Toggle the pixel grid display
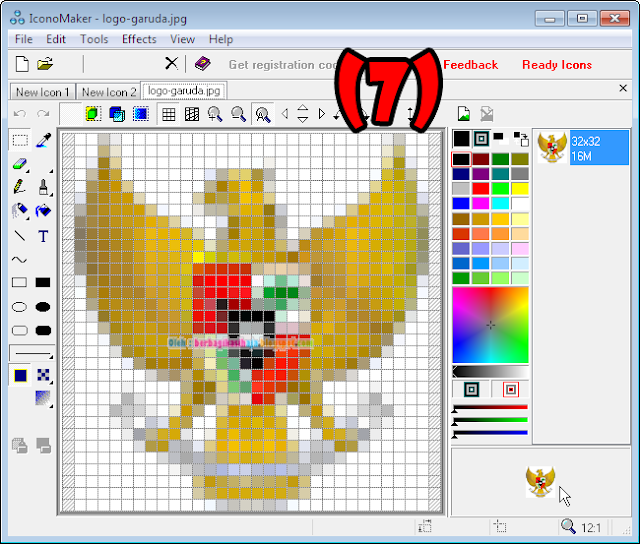640x544 pixels. coord(169,114)
